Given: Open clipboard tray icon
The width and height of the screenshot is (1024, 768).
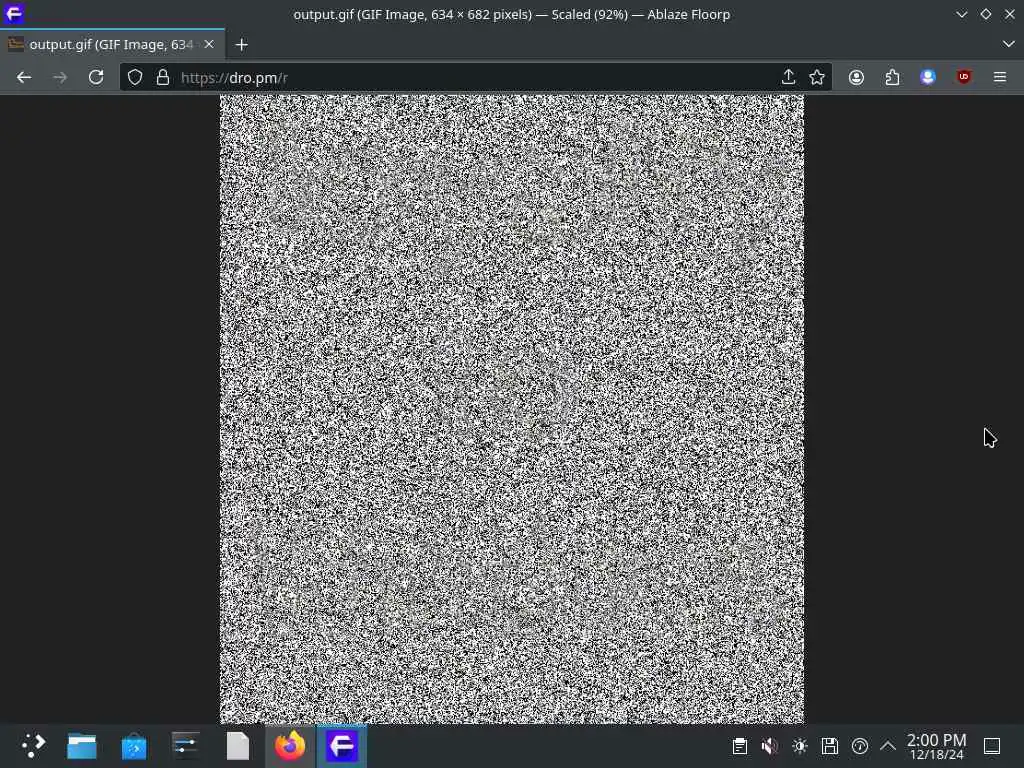Looking at the screenshot, I should pyautogui.click(x=740, y=746).
